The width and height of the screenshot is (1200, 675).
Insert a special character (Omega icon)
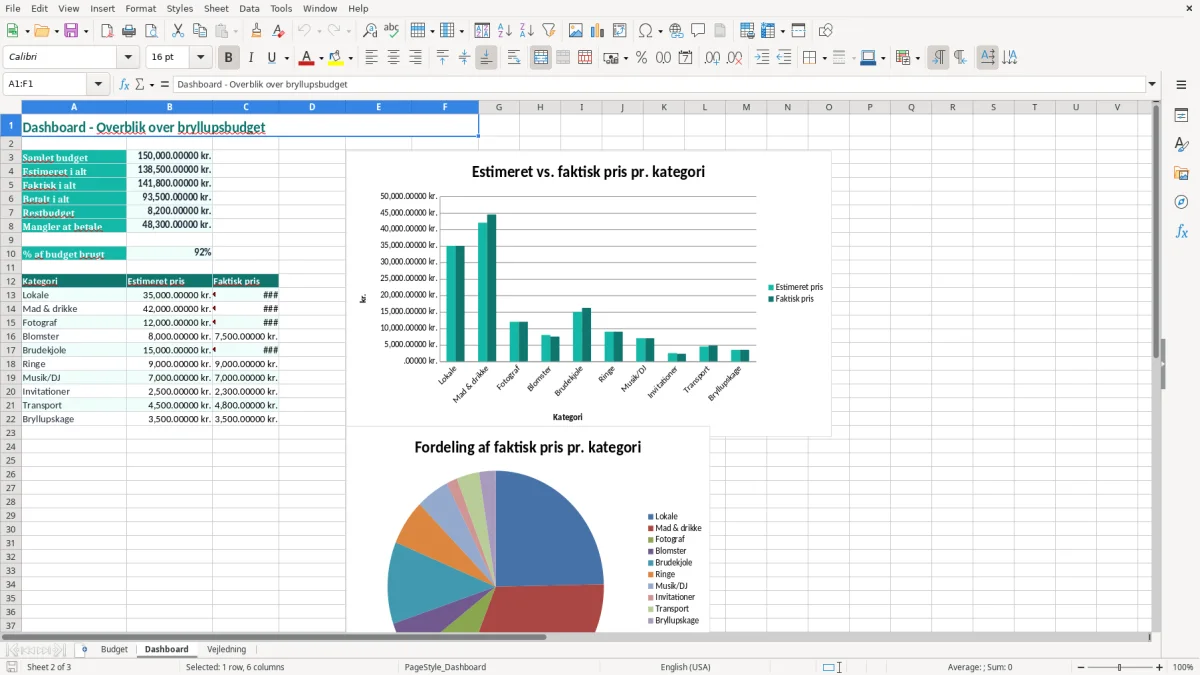point(646,31)
